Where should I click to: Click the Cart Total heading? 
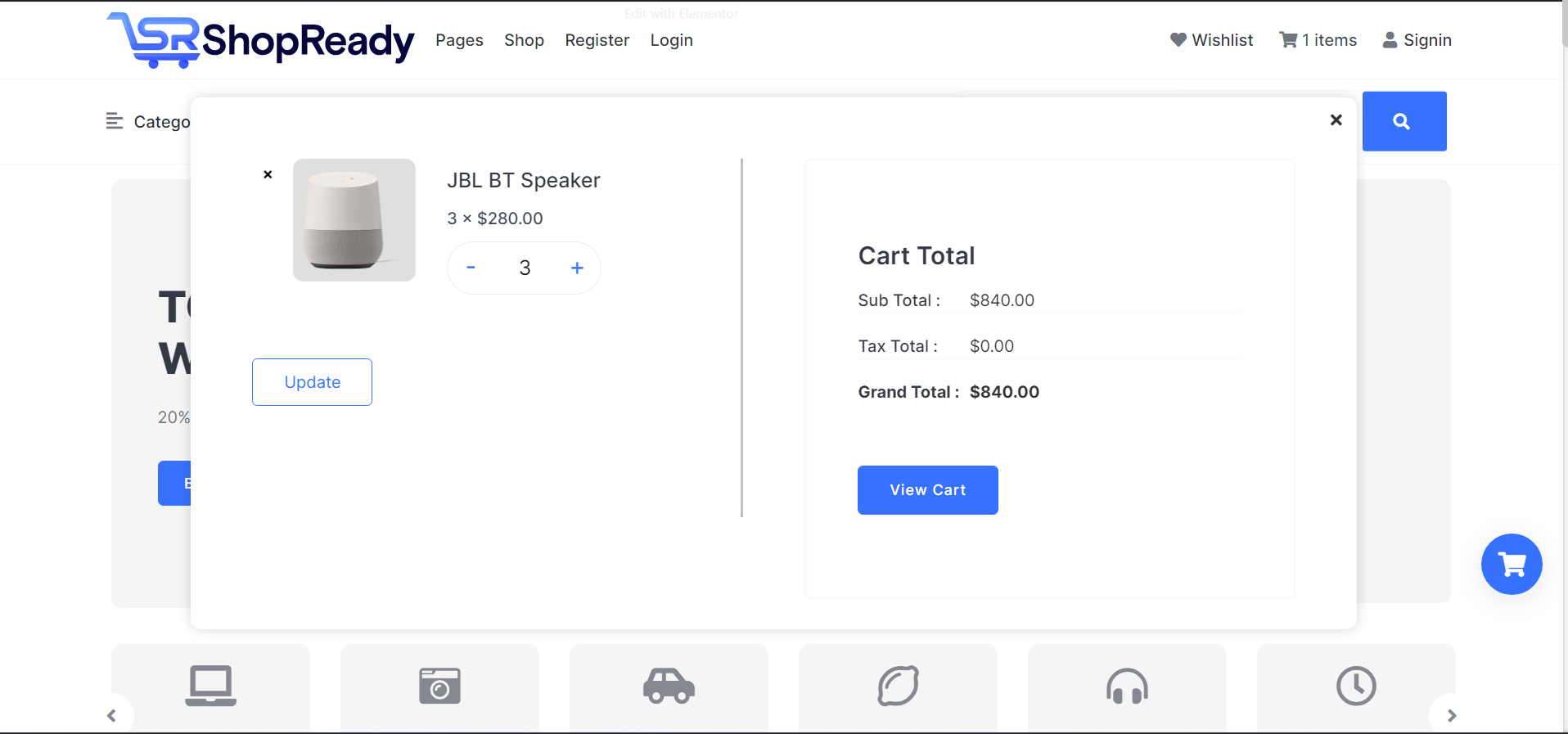coord(917,255)
